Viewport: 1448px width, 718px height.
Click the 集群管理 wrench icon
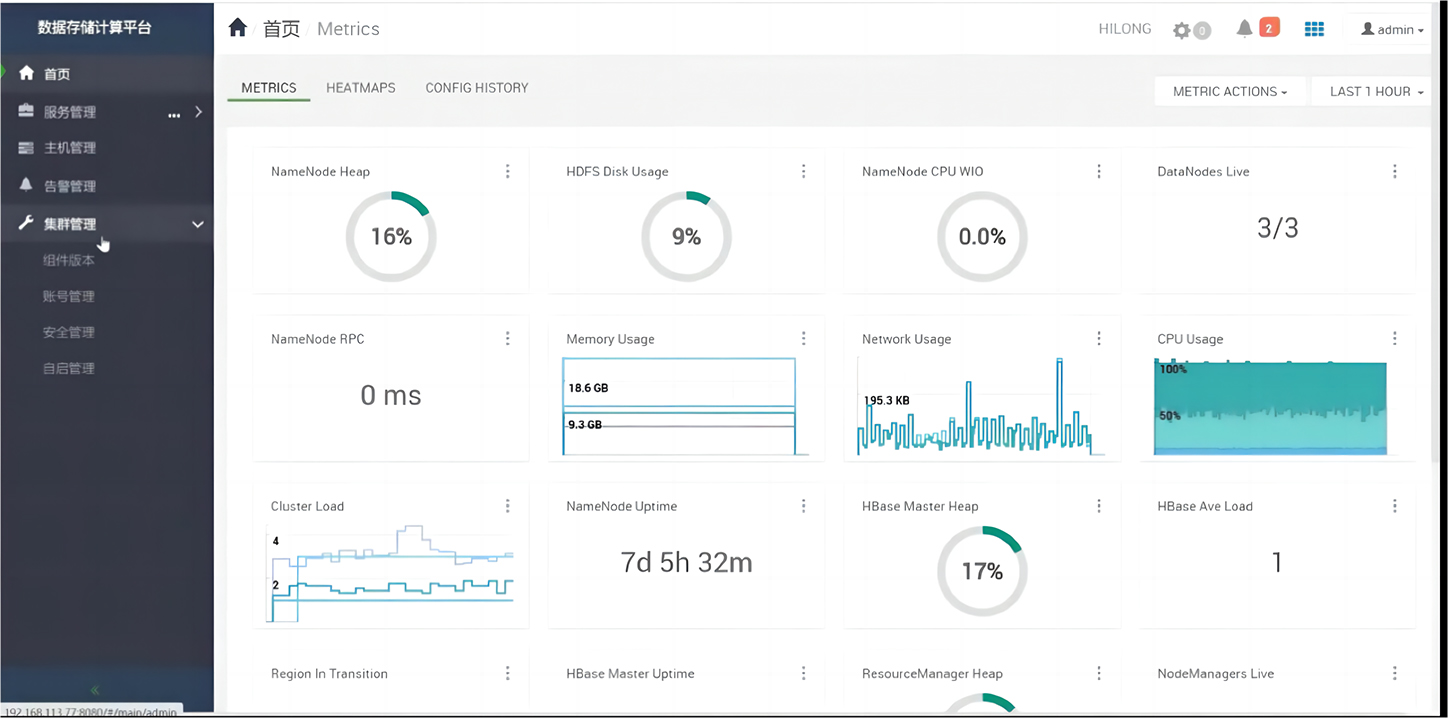point(26,223)
